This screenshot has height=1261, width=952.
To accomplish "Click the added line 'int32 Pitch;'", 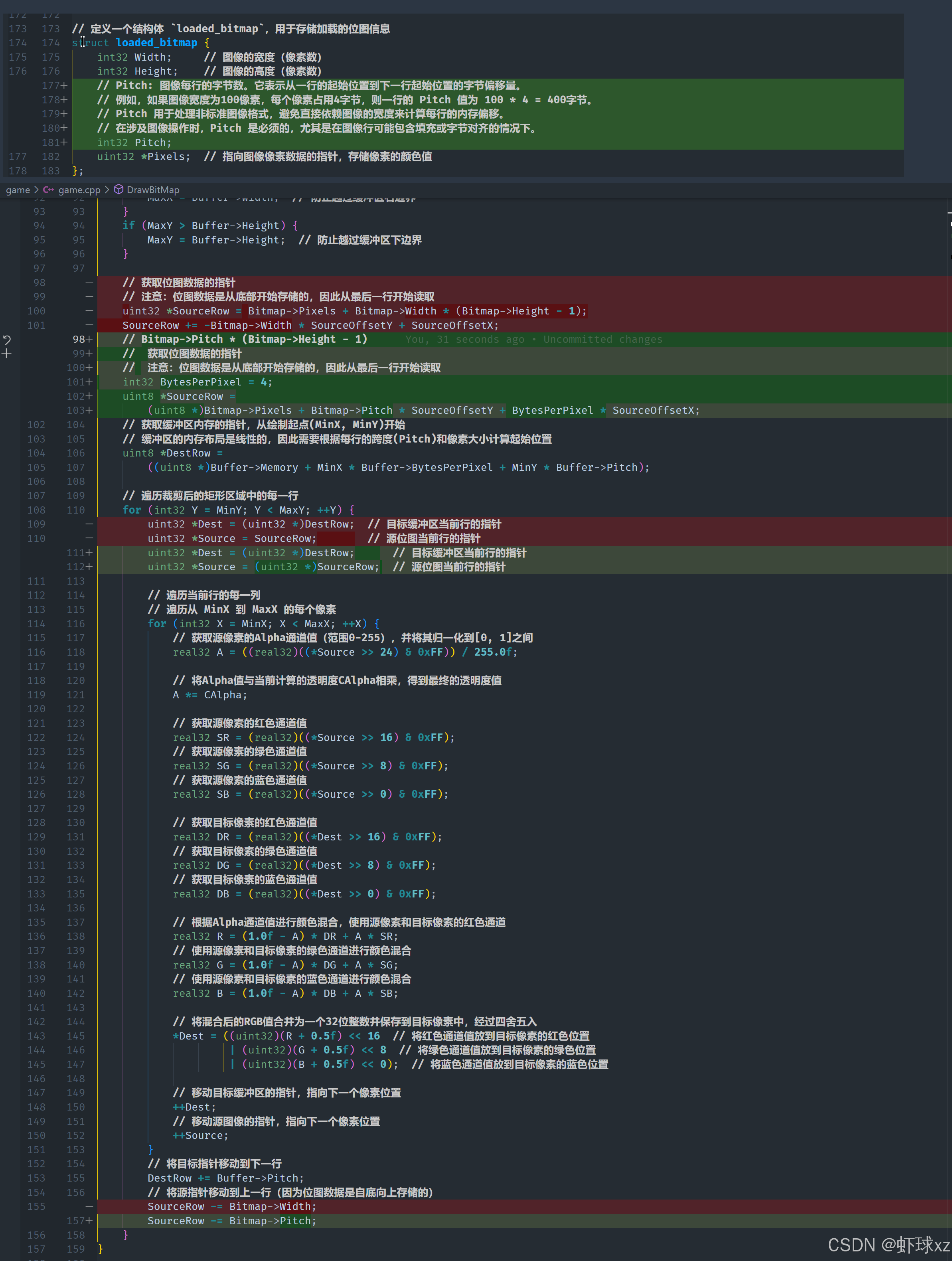I will (x=134, y=142).
